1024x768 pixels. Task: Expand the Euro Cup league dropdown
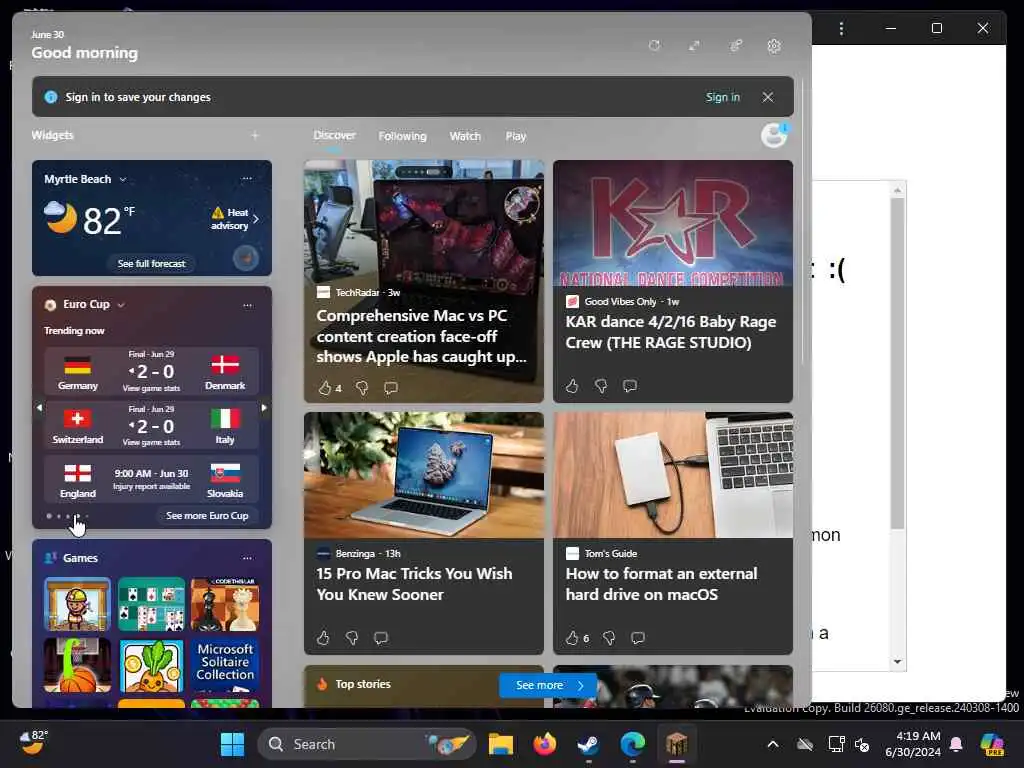(121, 305)
